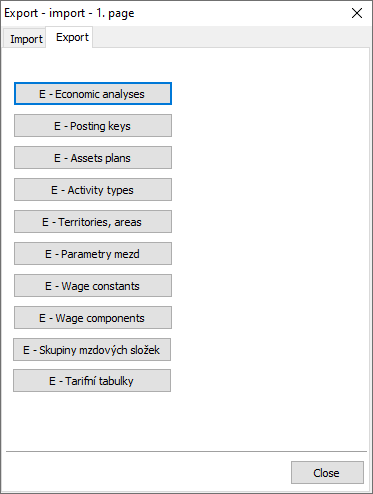The height and width of the screenshot is (494, 373).
Task: Select E - Wage components
Action: (x=93, y=318)
